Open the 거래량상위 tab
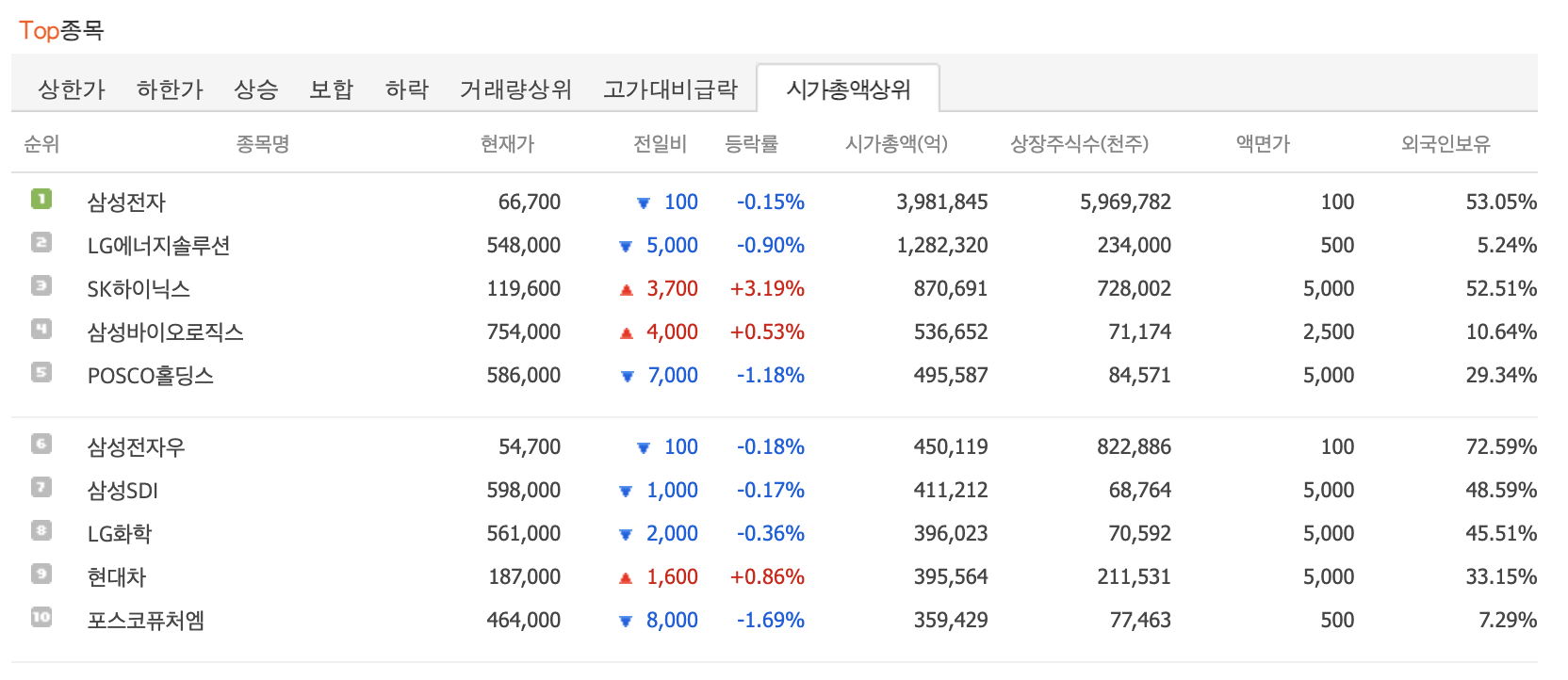The width and height of the screenshot is (1568, 680). pyautogui.click(x=515, y=89)
